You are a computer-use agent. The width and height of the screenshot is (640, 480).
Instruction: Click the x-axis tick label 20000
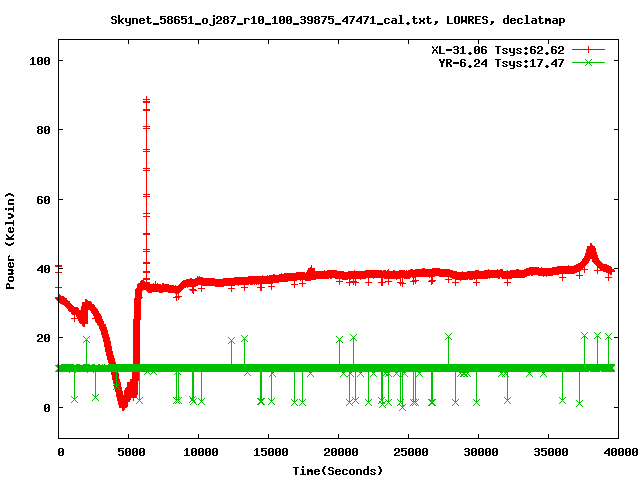[341, 452]
